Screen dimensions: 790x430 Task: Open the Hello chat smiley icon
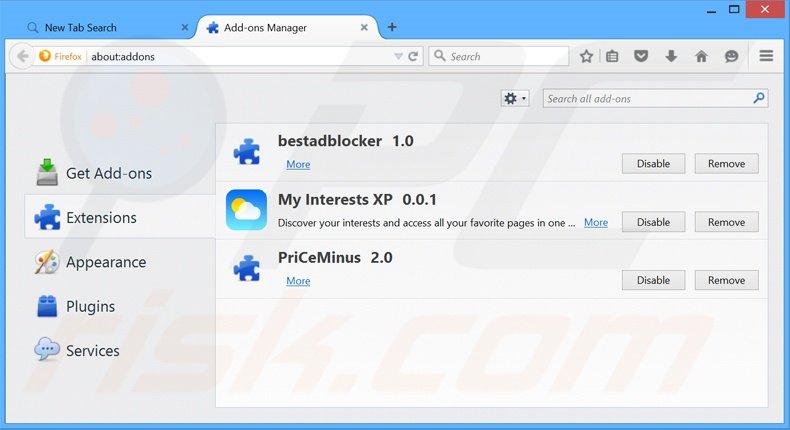coord(731,56)
